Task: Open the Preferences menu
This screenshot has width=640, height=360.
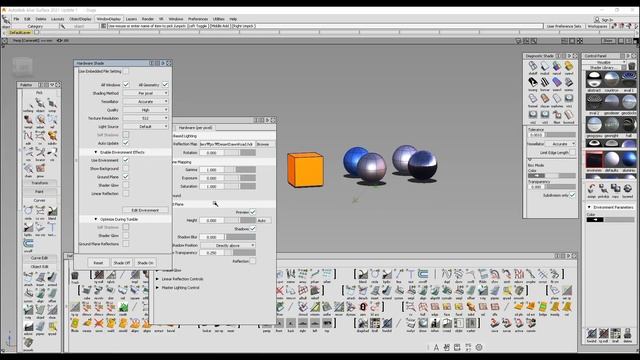Action: [198, 19]
